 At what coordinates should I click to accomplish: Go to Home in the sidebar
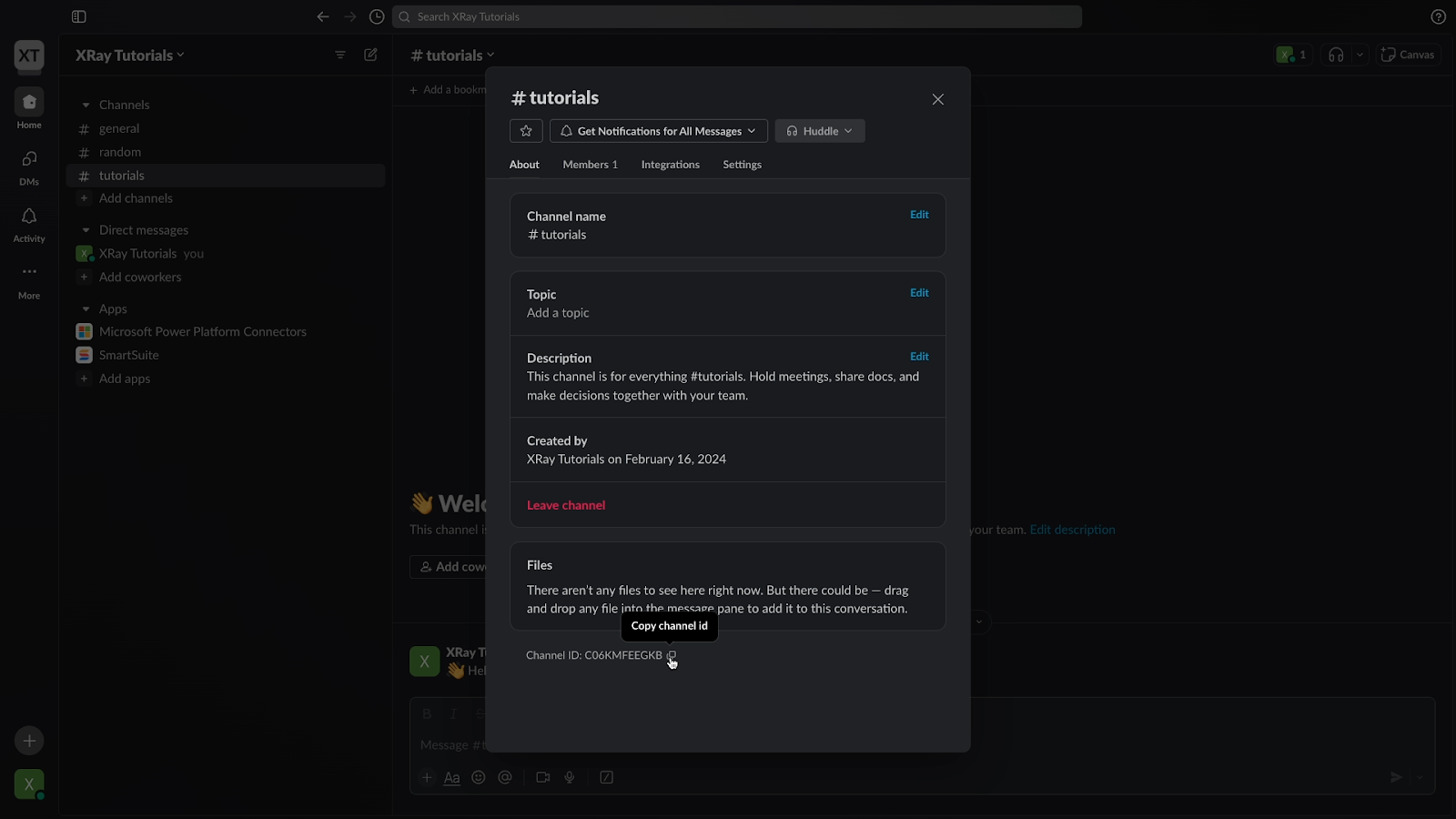pyautogui.click(x=29, y=109)
